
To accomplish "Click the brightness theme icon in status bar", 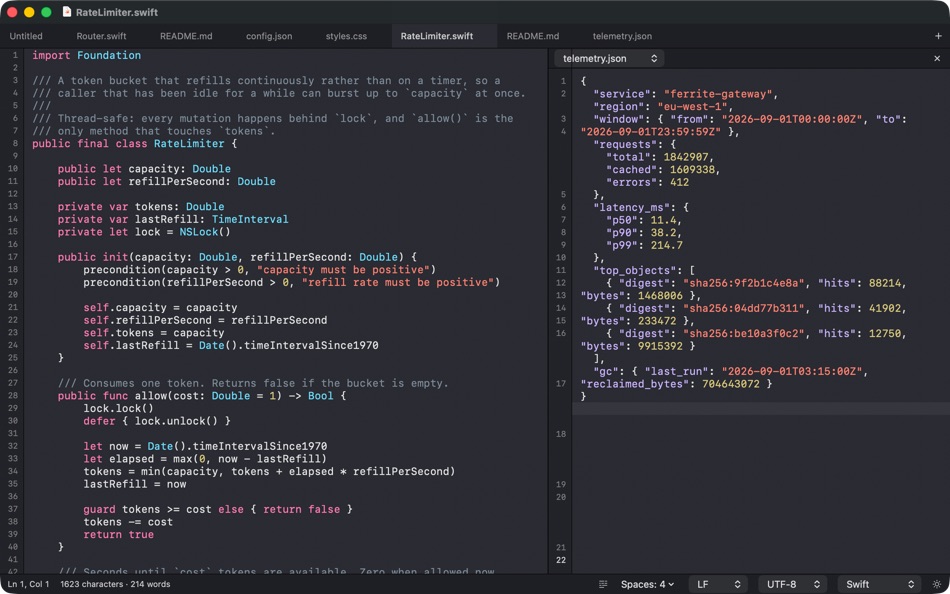I will pos(937,584).
